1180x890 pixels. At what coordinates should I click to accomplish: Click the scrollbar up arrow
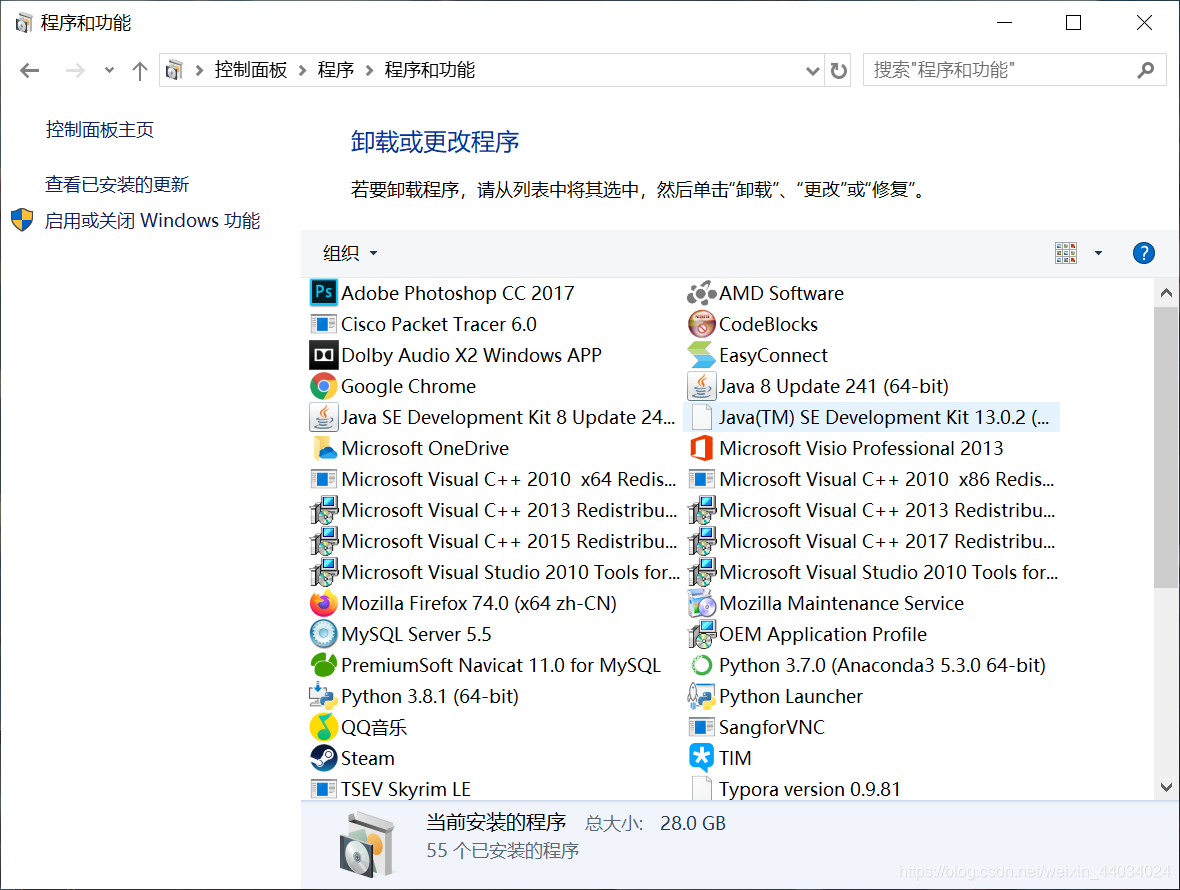pyautogui.click(x=1166, y=293)
